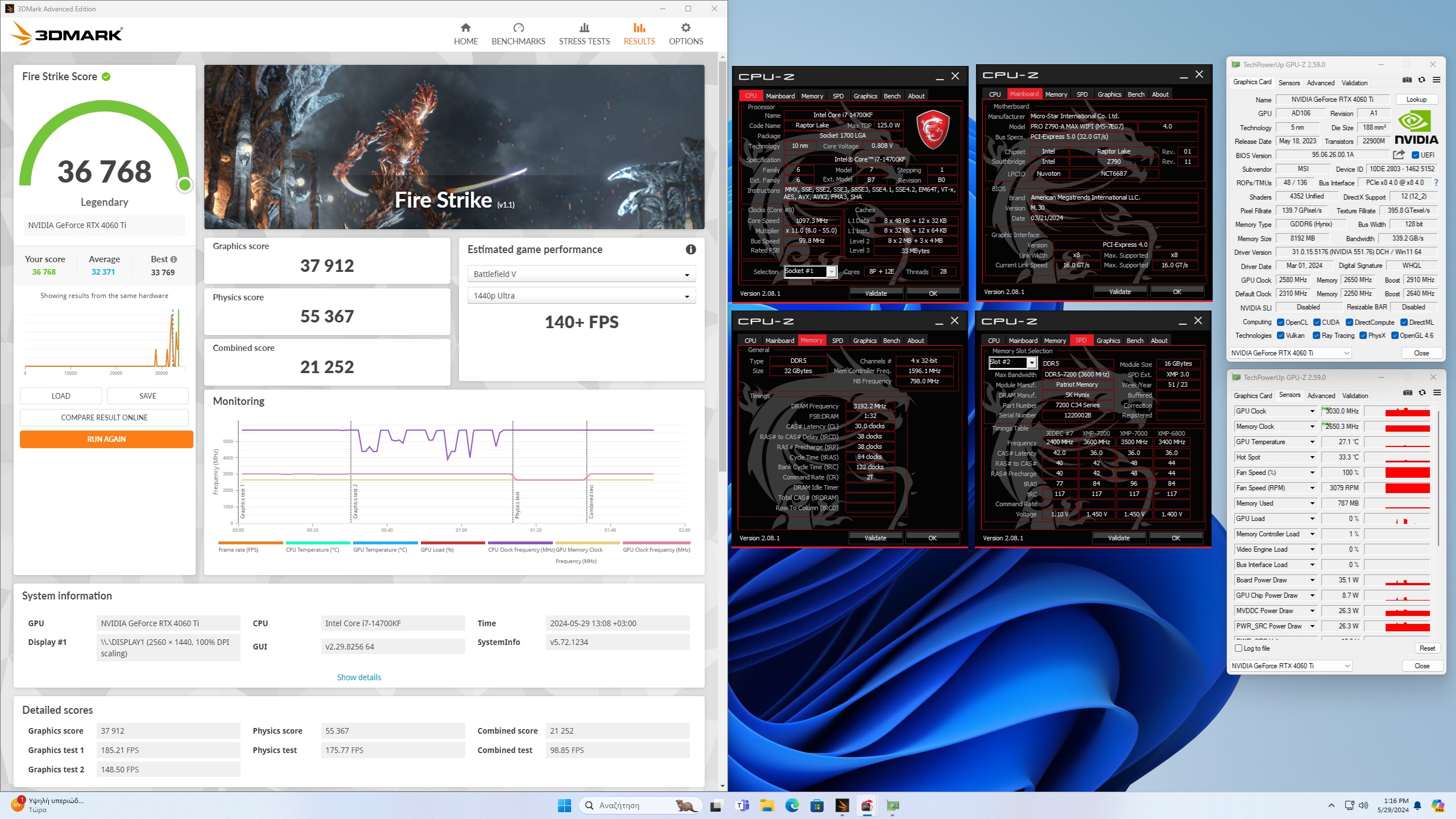Viewport: 1456px width, 819px height.
Task: Toggle OpenCL checkbox in GPU-Z
Action: (1280, 322)
